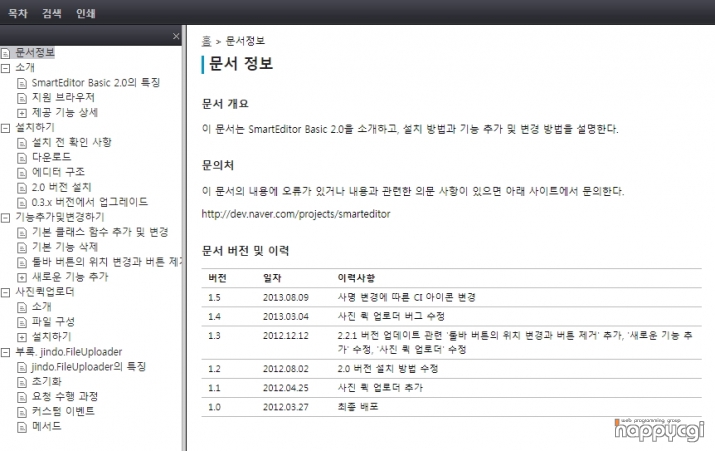Open the 설치 전 확인 사항 page
The image size is (715, 451).
[x=72, y=142]
